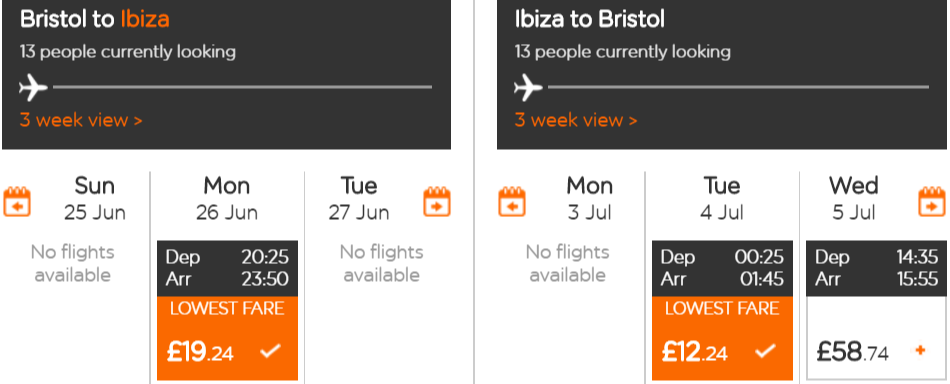The width and height of the screenshot is (950, 384).
Task: Click airplane icon in Bristol to Ibiza header
Action: pyautogui.click(x=33, y=88)
